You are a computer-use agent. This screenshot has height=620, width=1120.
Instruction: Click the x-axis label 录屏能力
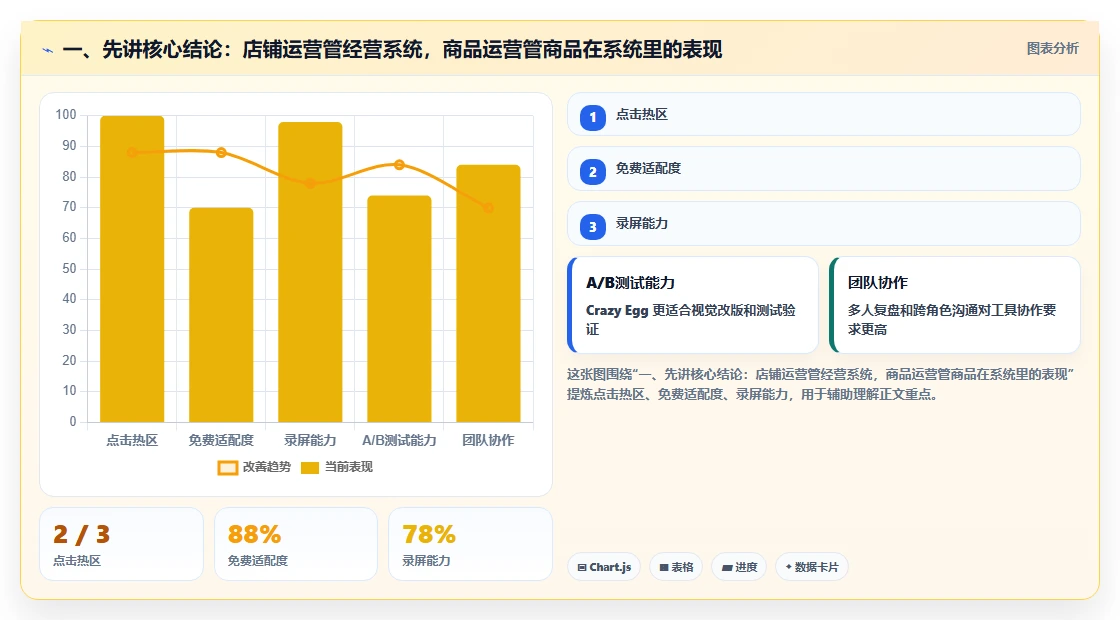click(x=310, y=441)
